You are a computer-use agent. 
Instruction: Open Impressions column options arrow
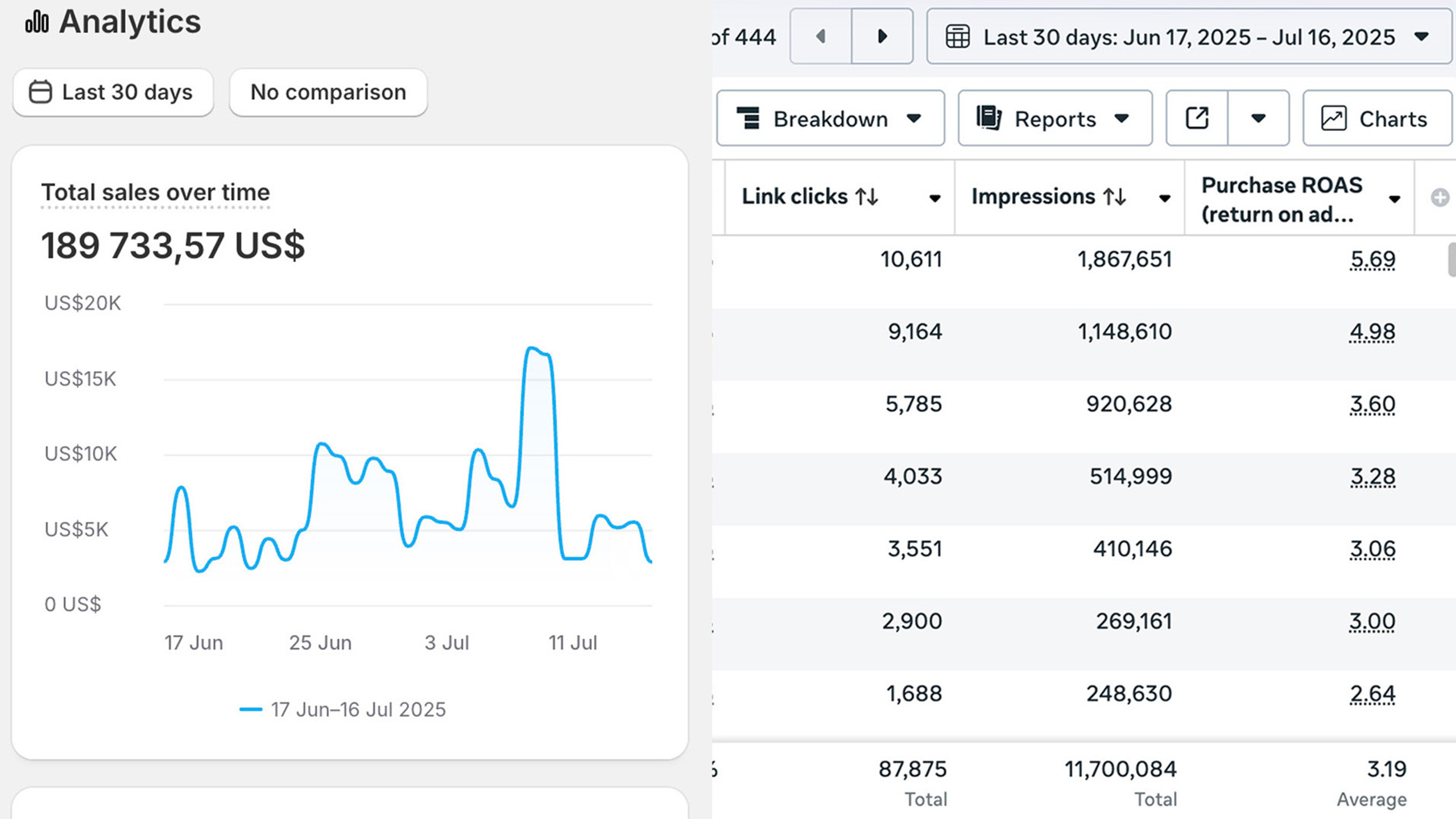coord(1165,198)
